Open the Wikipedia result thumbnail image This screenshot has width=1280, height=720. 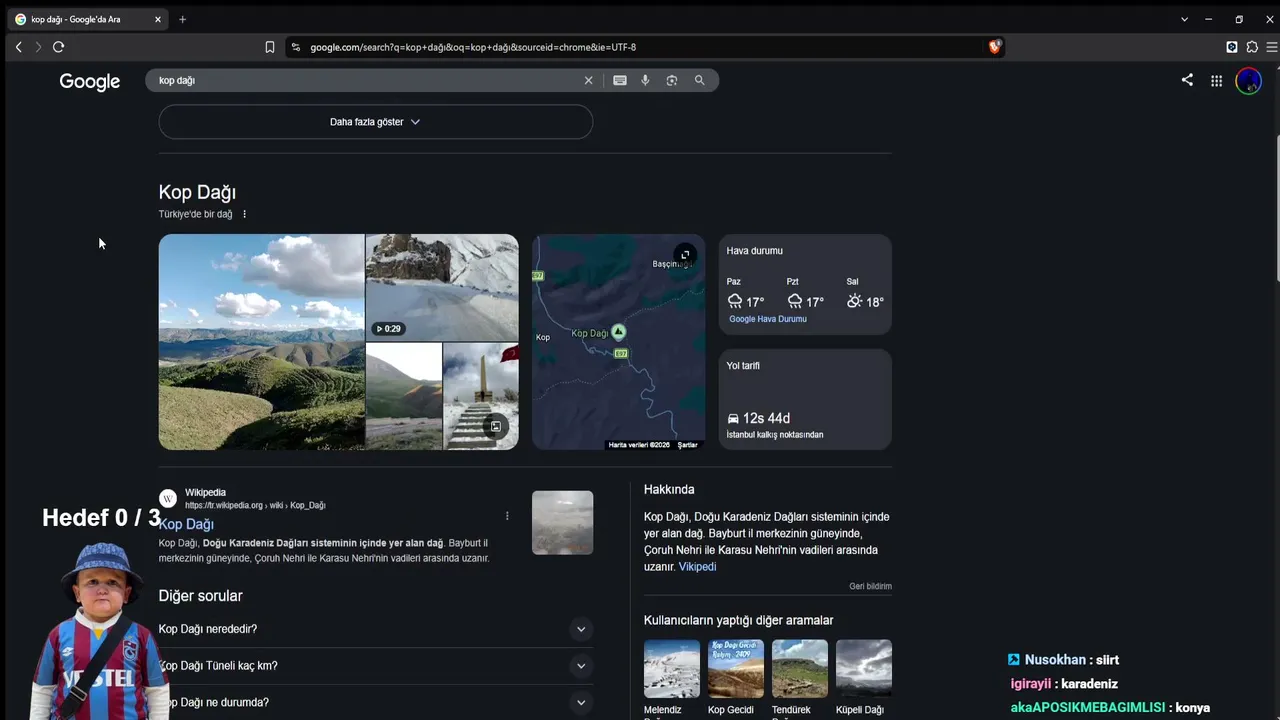[x=562, y=522]
